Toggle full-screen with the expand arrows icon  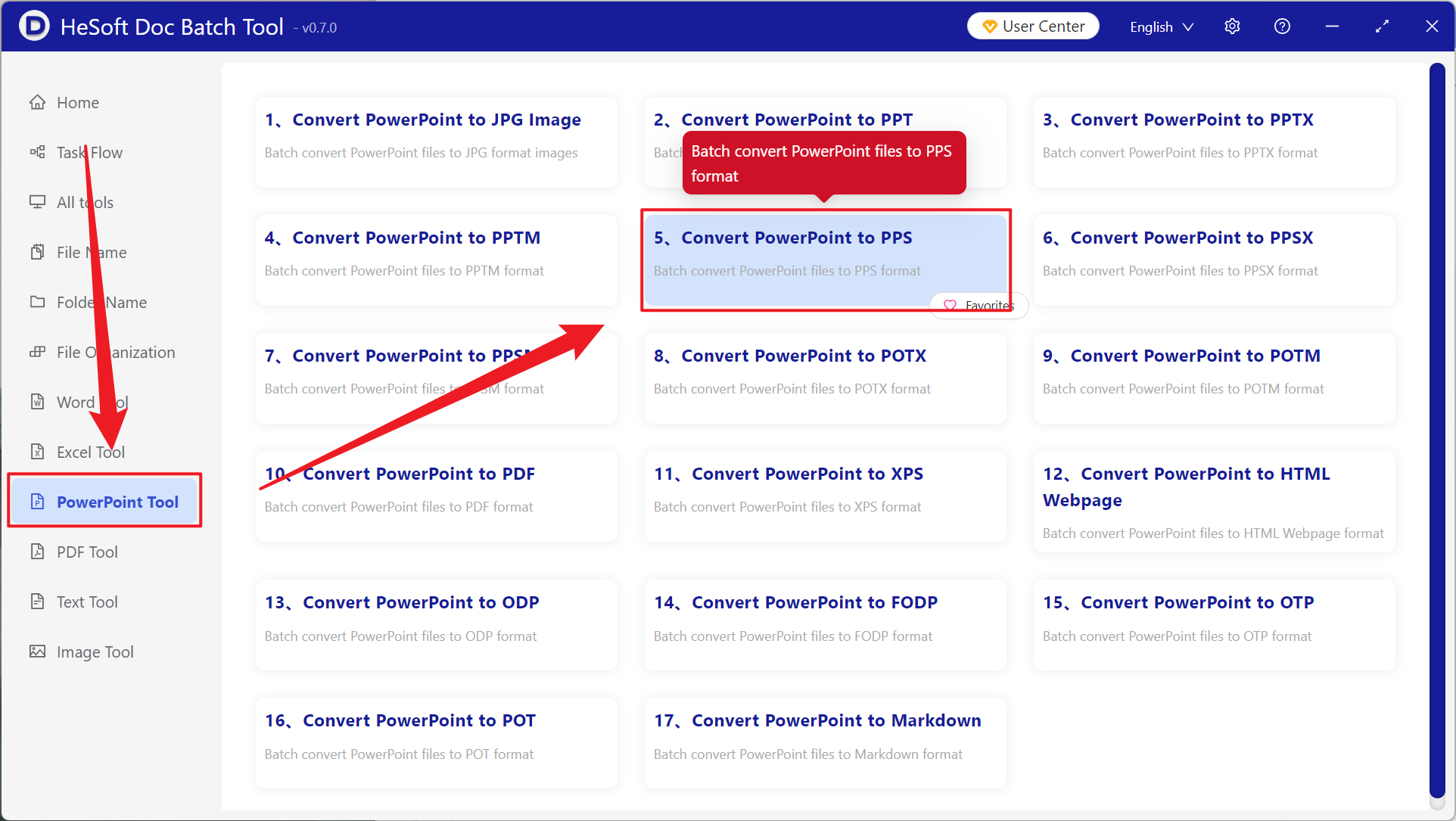[1382, 26]
